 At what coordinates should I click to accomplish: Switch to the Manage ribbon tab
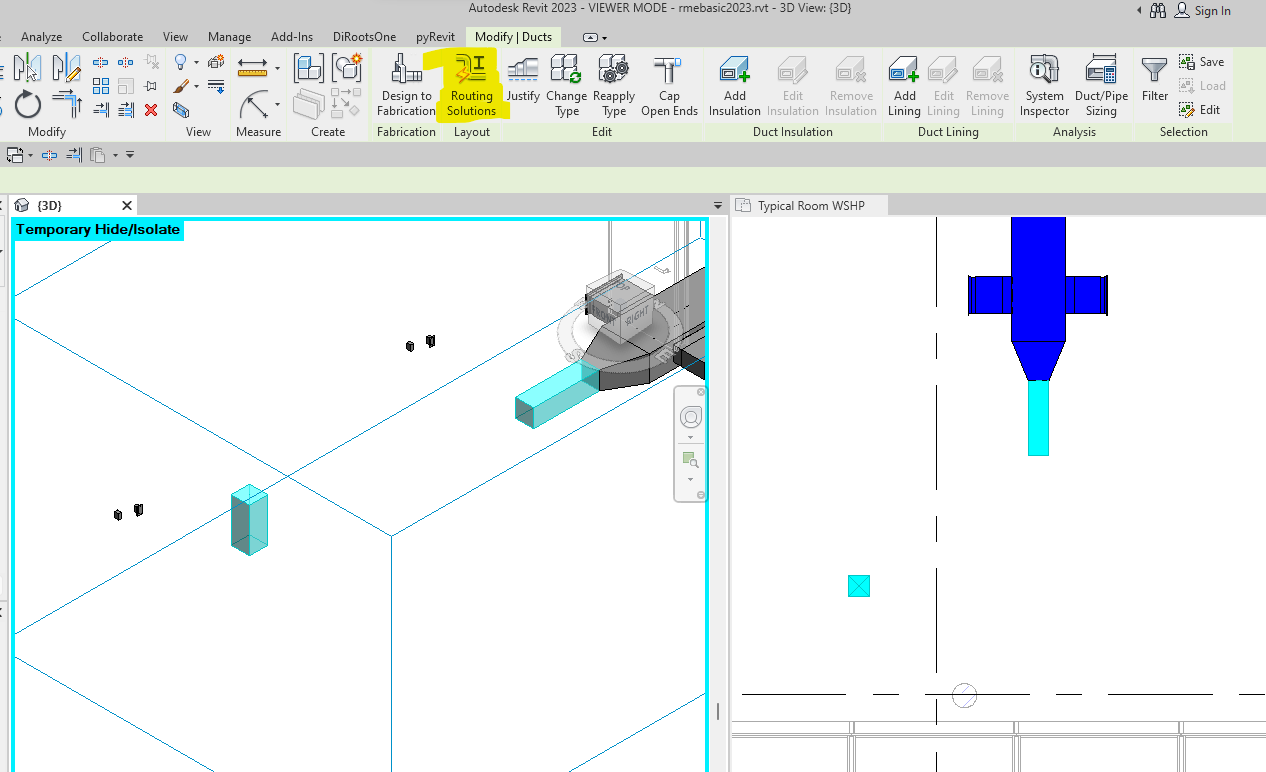229,36
